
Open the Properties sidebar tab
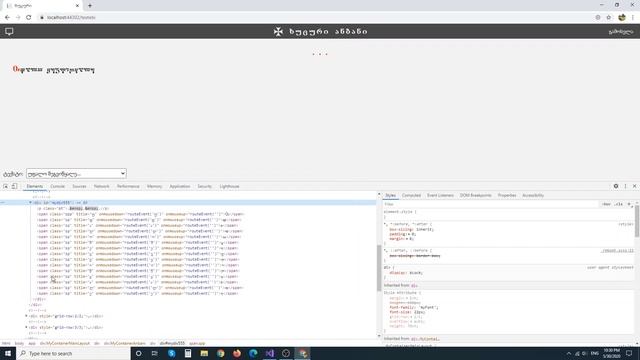point(507,196)
